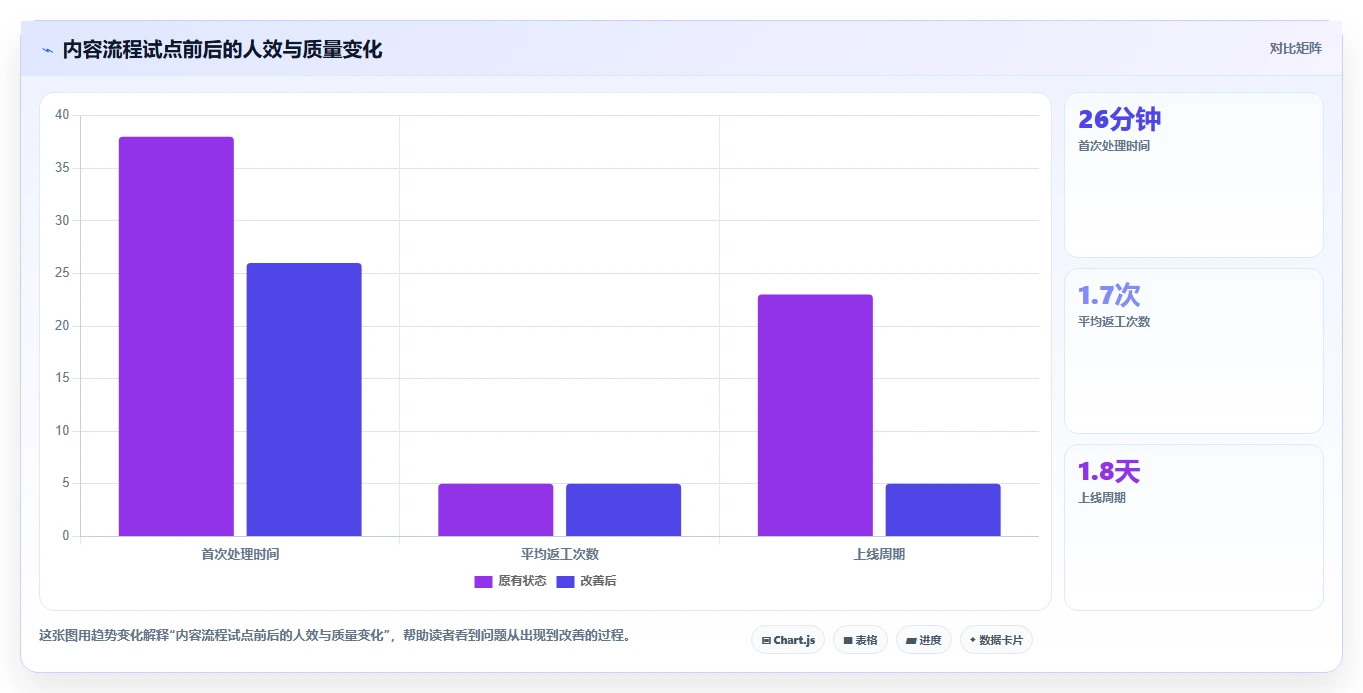Click the lightning icon beside the chart title
This screenshot has width=1363, height=693.
tap(47, 50)
